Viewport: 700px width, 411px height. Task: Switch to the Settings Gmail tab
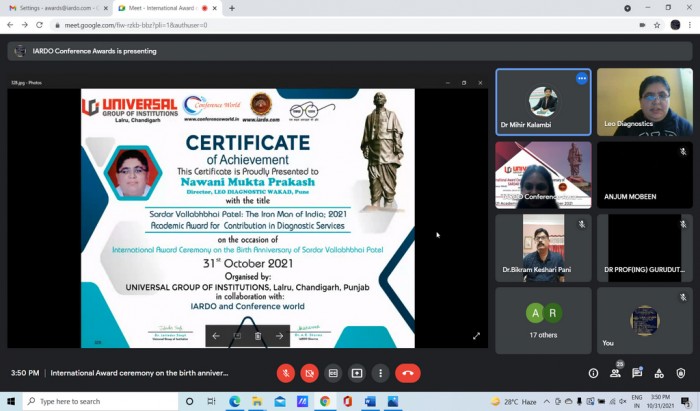click(x=57, y=8)
